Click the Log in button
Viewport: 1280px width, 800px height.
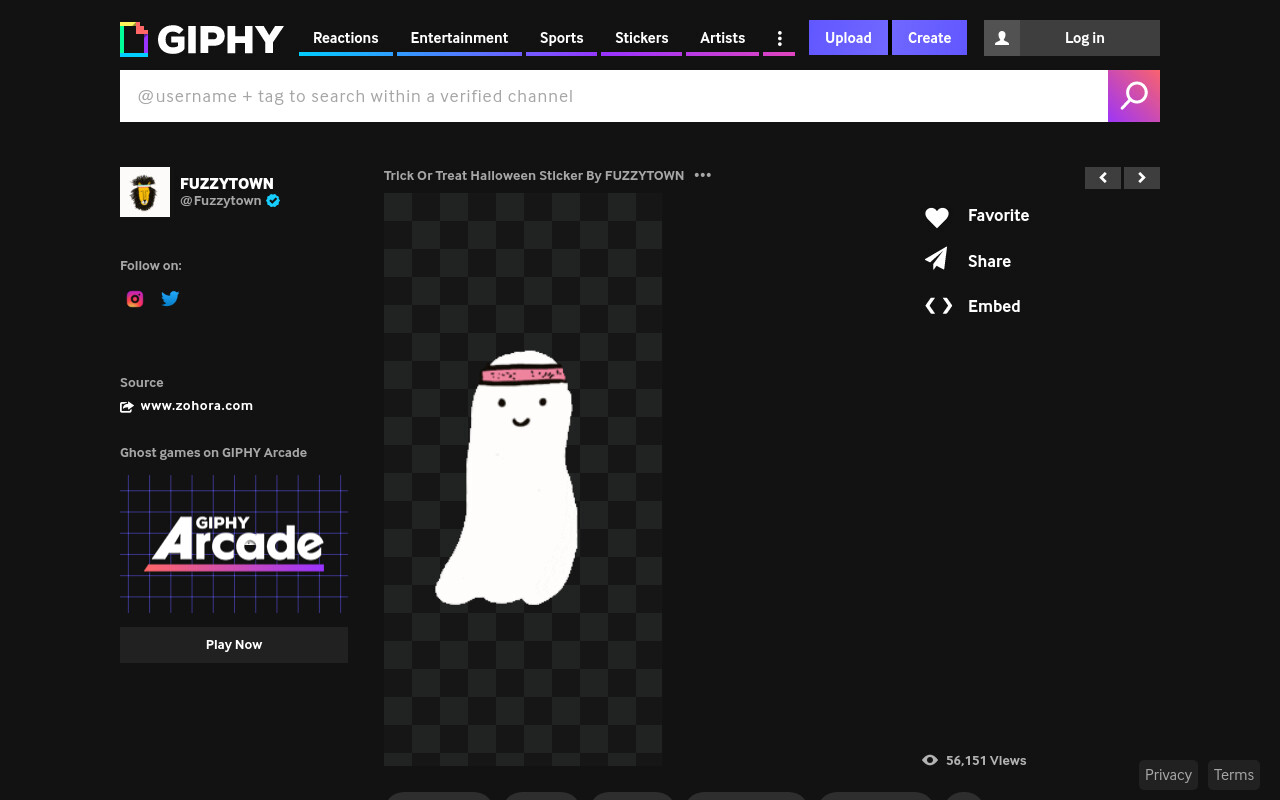point(1085,38)
